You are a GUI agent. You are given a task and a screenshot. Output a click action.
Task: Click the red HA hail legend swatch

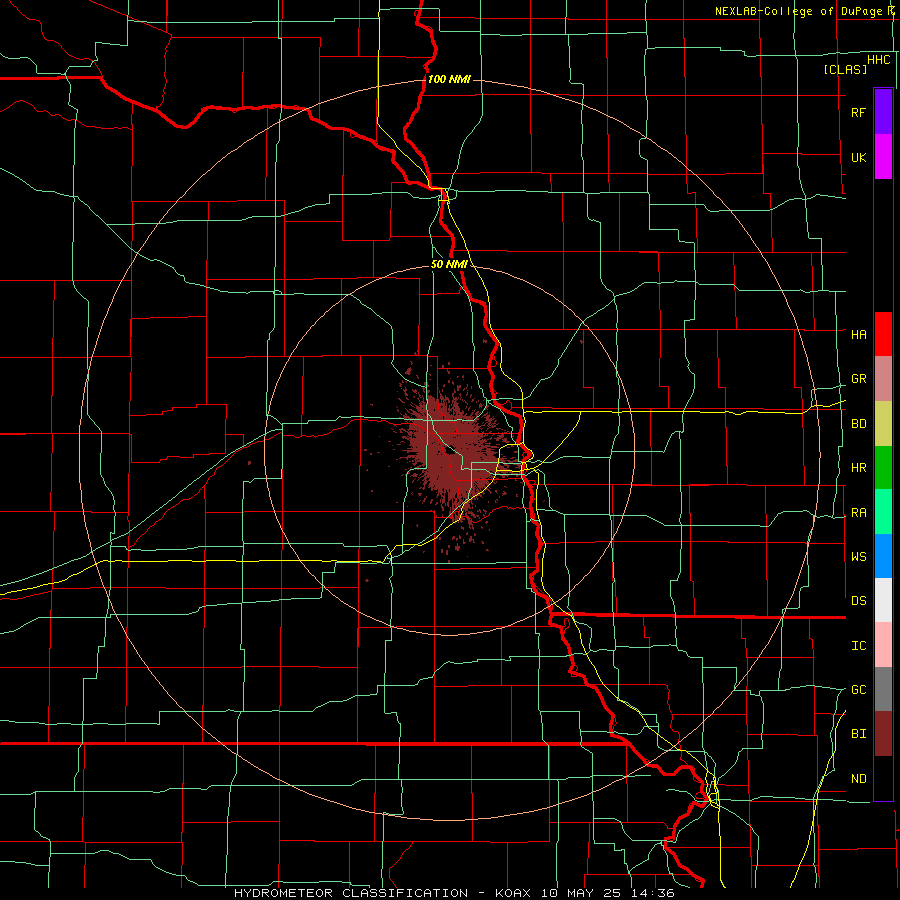[x=883, y=334]
